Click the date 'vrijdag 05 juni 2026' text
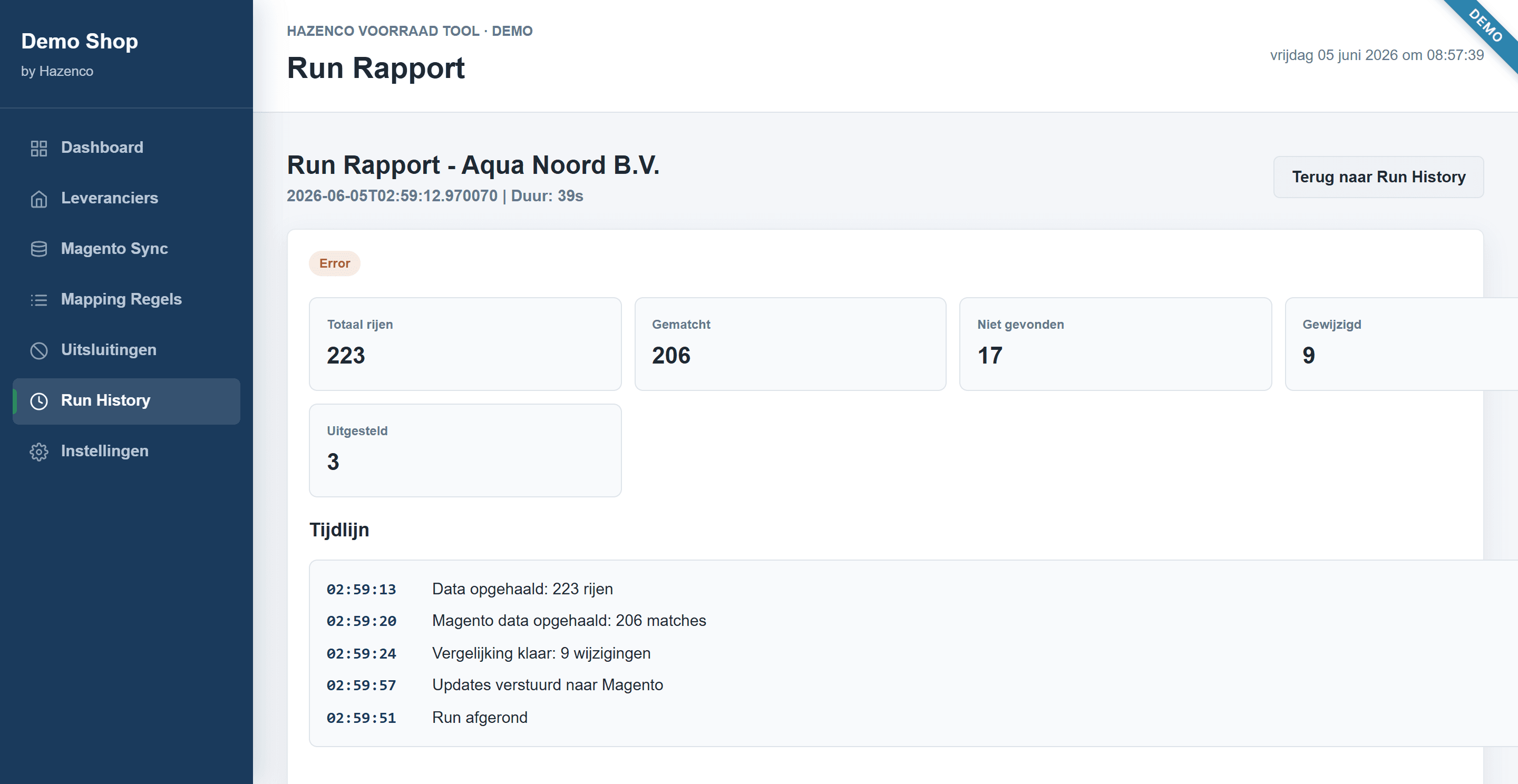Viewport: 1518px width, 784px height. [x=1334, y=55]
